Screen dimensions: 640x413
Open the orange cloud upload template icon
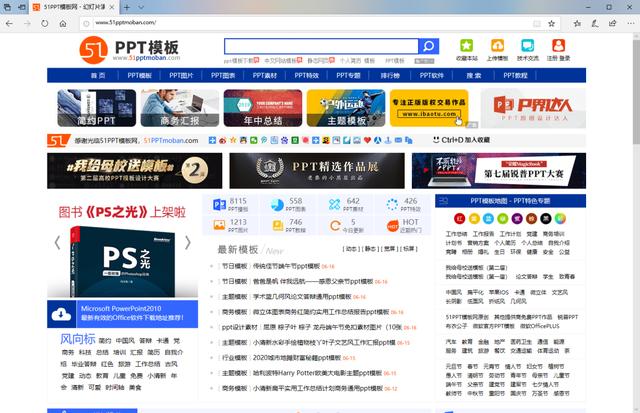click(497, 45)
